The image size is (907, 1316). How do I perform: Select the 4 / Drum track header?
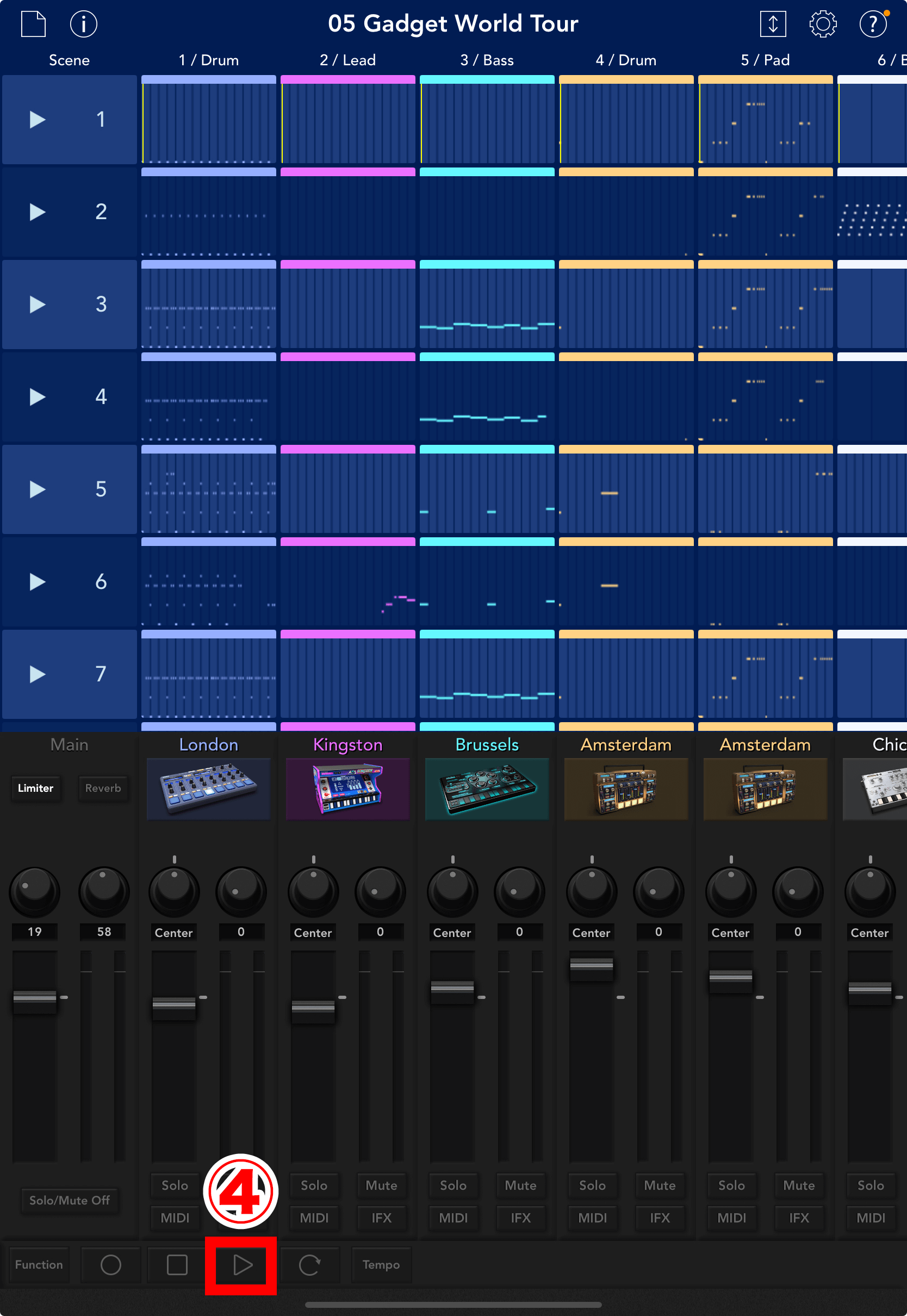click(x=626, y=60)
